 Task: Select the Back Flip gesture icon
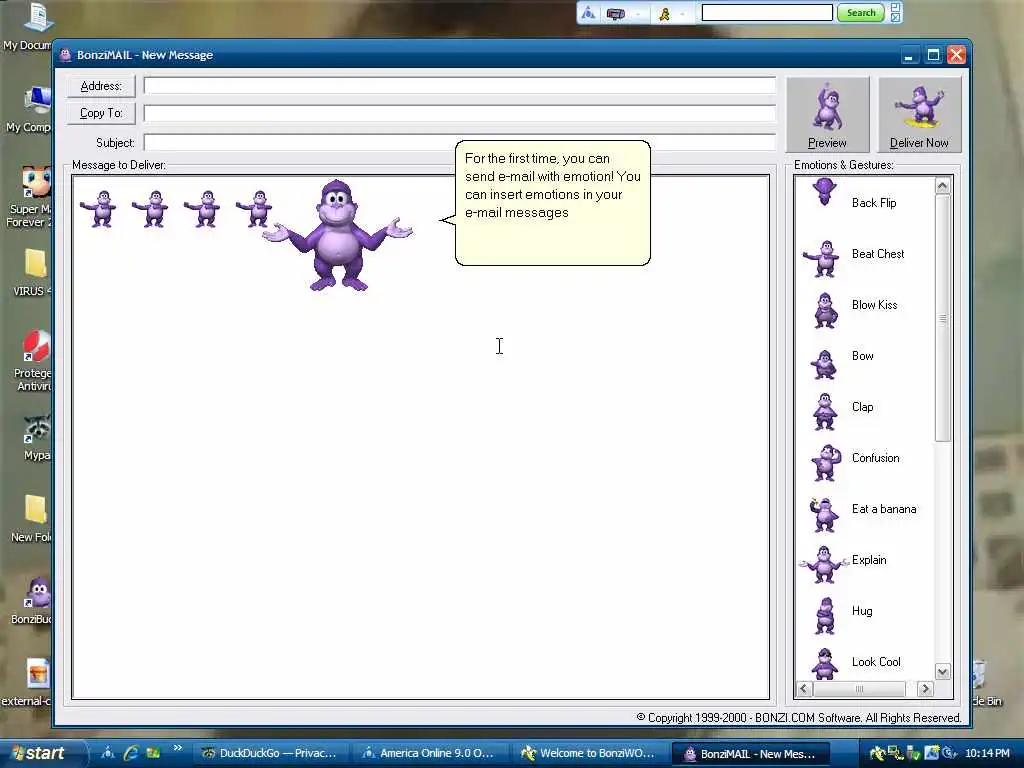824,193
